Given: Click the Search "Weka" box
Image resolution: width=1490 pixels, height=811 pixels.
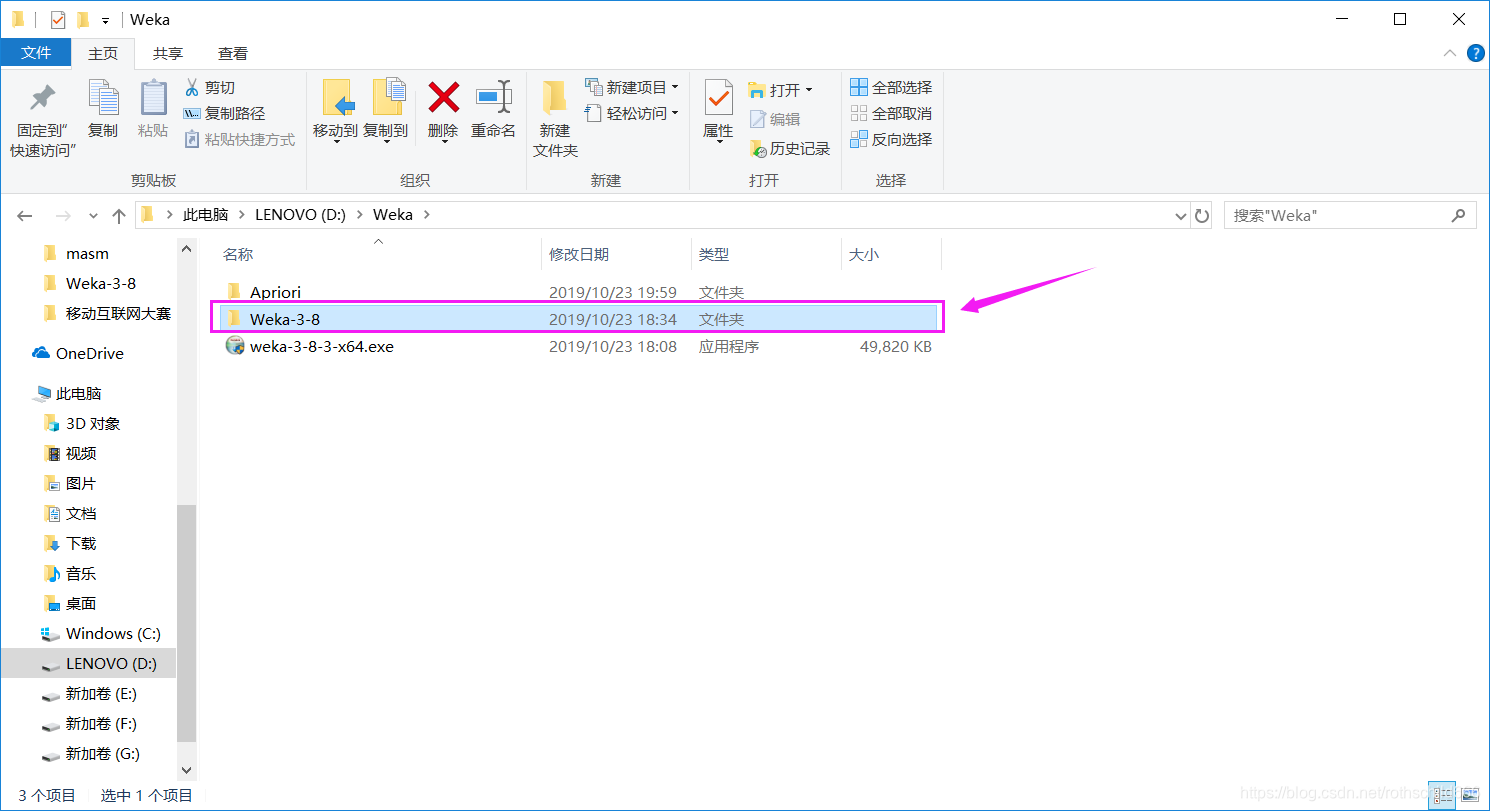Looking at the screenshot, I should point(1350,215).
